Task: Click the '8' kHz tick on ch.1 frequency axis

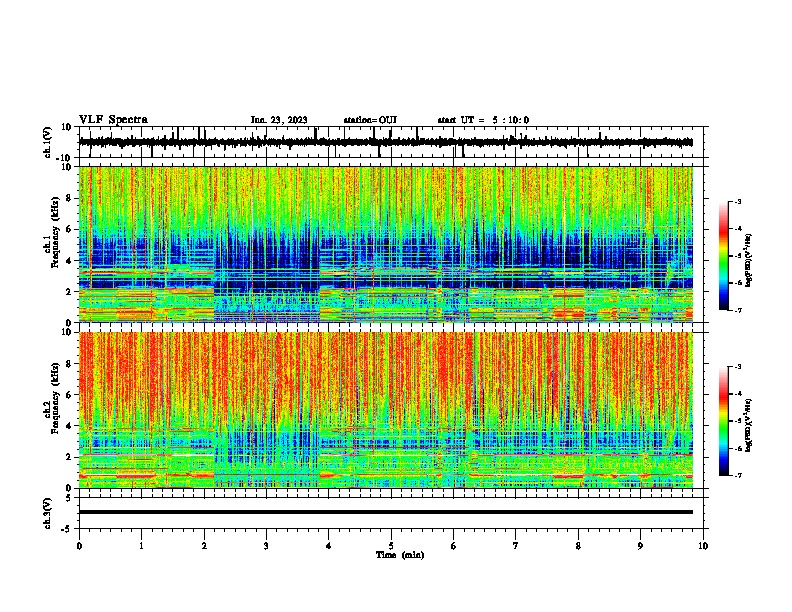Action: pyautogui.click(x=69, y=198)
